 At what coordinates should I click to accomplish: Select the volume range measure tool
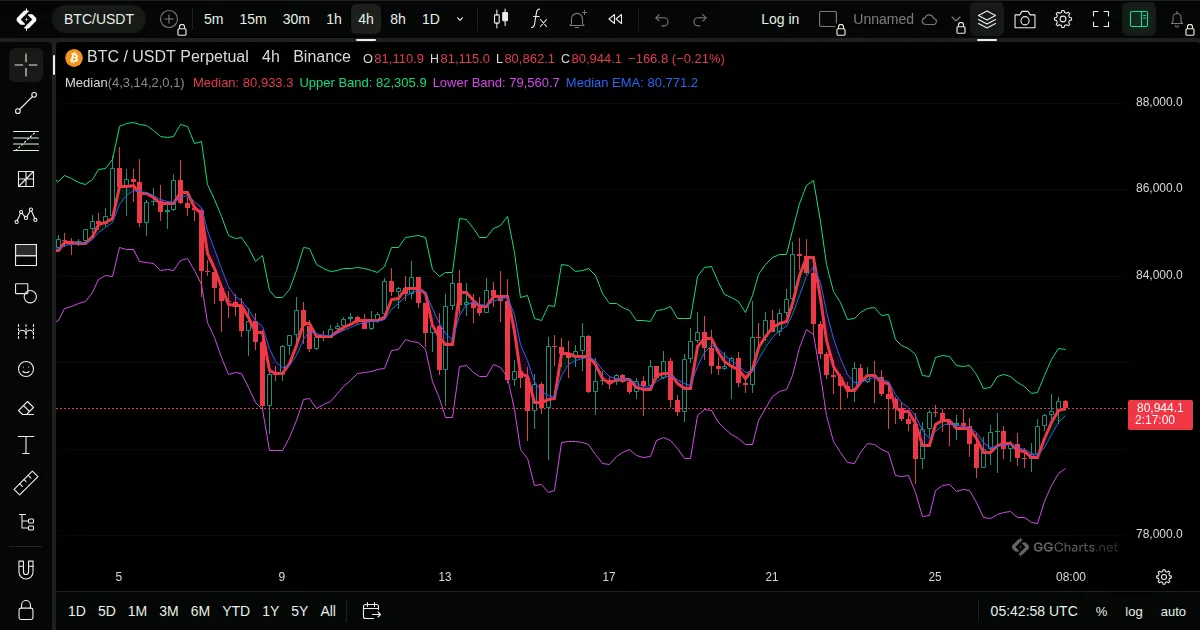(26, 331)
